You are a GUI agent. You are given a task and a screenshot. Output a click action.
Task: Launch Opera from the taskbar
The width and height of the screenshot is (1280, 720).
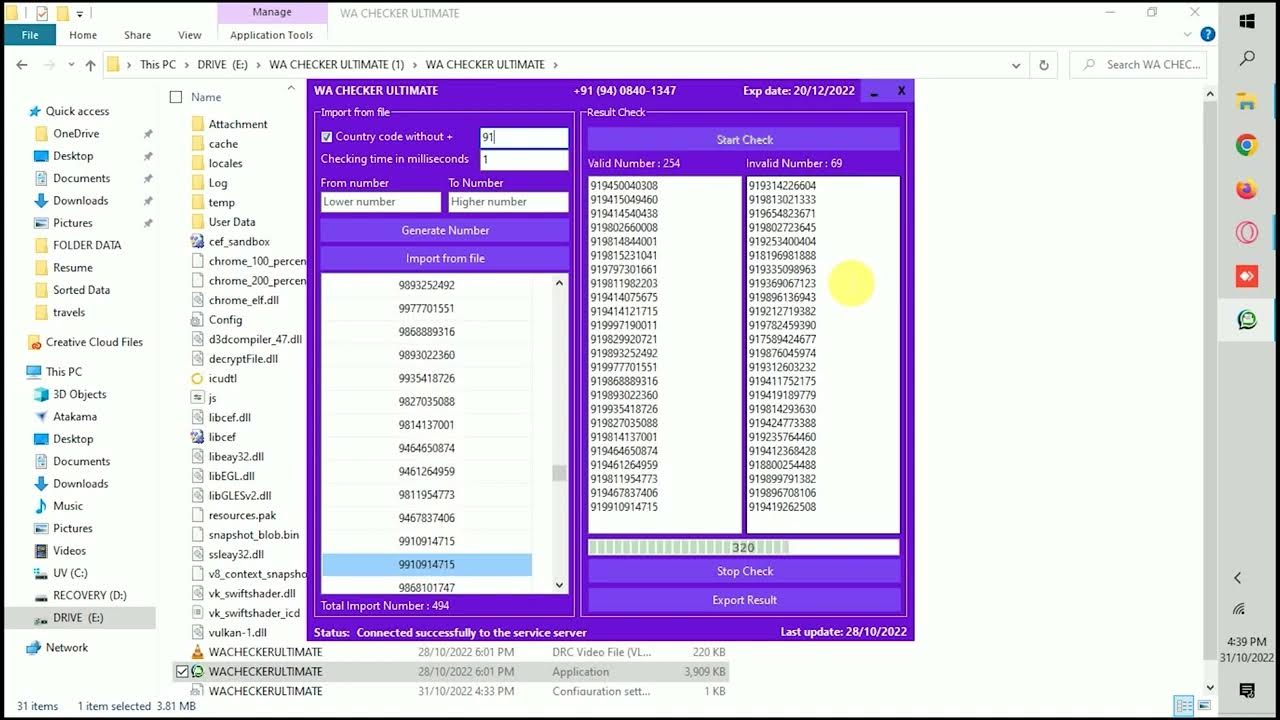(x=1247, y=233)
